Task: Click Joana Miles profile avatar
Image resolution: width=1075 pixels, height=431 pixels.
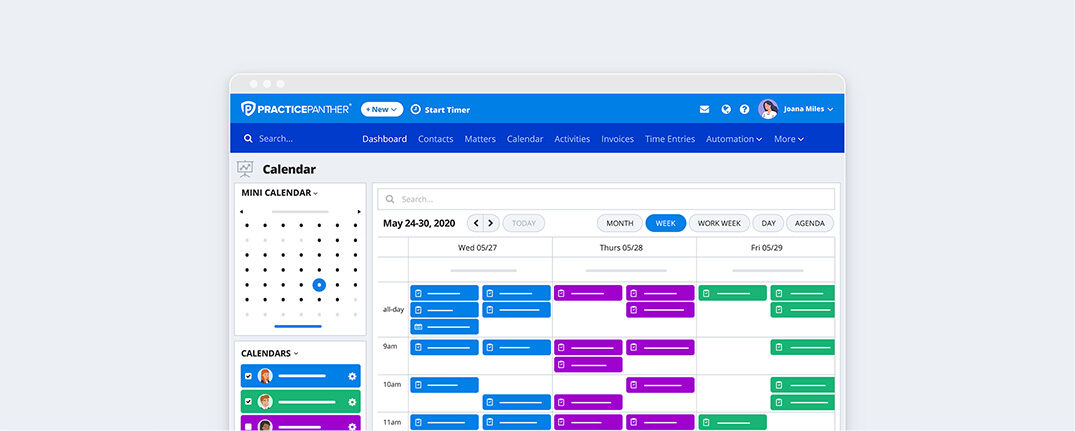Action: 768,109
